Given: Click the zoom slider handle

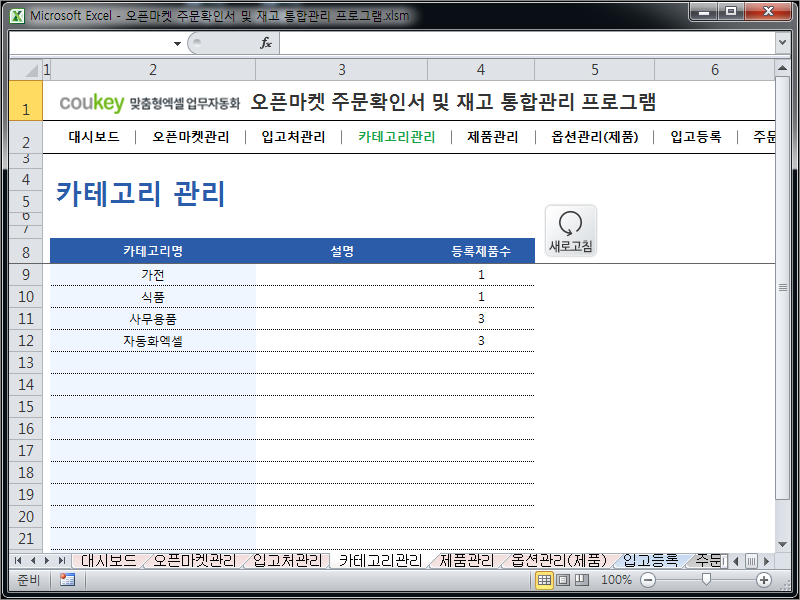Looking at the screenshot, I should (706, 579).
